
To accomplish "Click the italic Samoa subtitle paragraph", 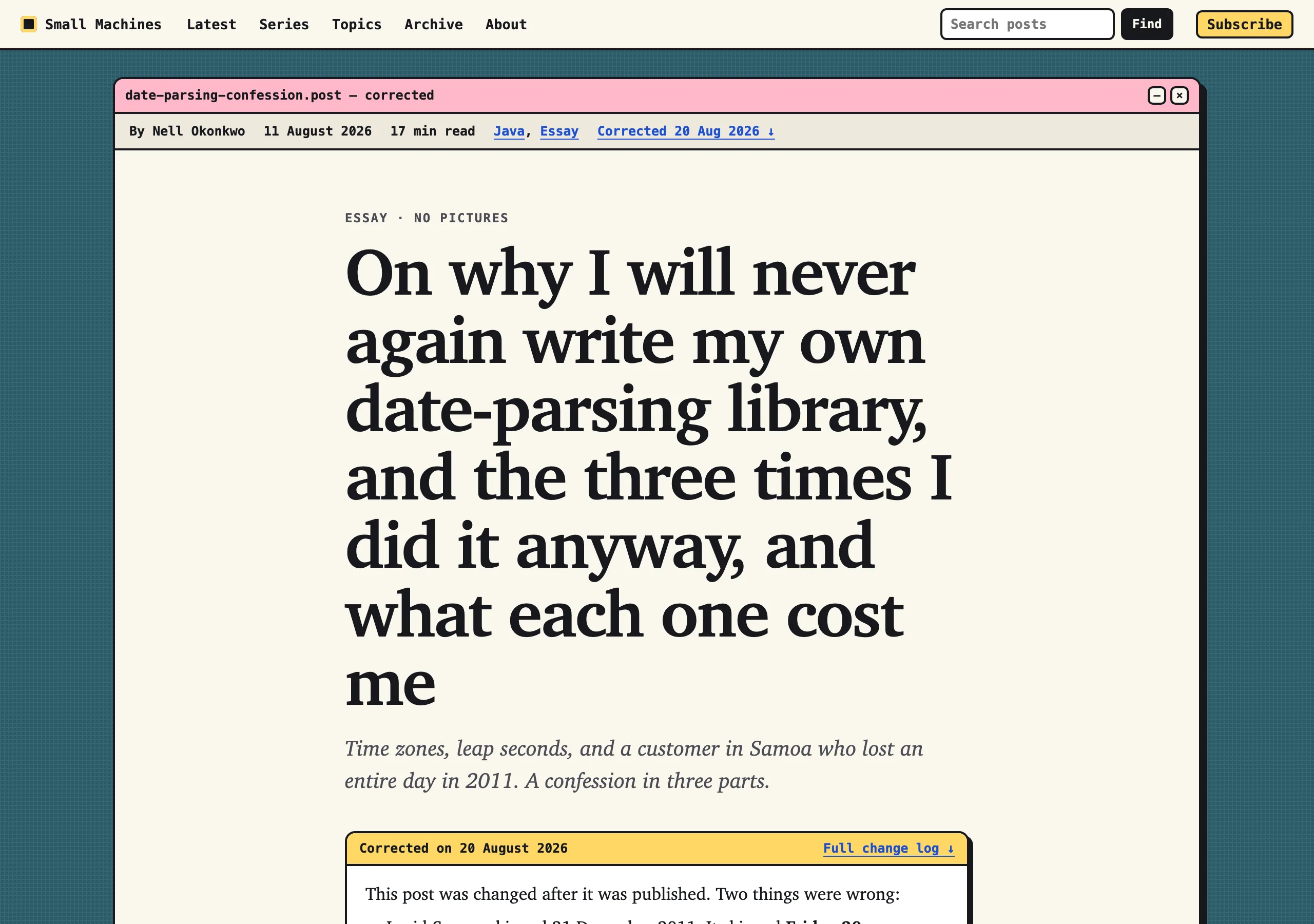I will click(633, 764).
